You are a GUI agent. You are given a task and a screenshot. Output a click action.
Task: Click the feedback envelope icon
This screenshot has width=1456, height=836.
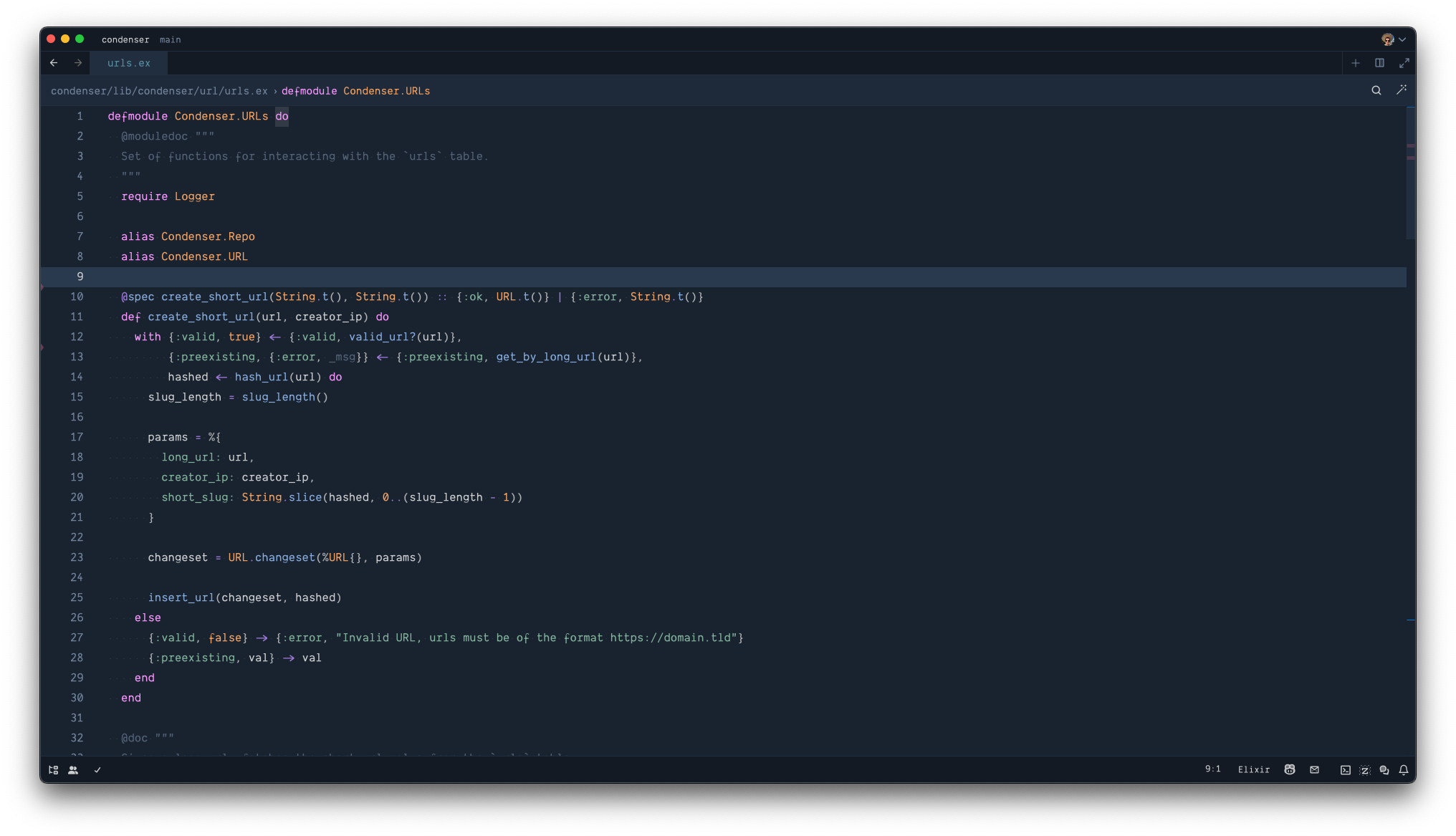1314,769
